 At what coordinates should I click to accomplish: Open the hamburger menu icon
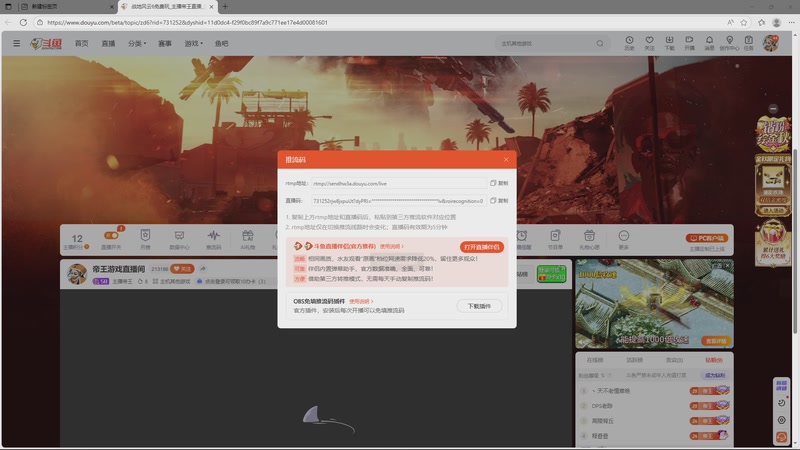point(17,43)
